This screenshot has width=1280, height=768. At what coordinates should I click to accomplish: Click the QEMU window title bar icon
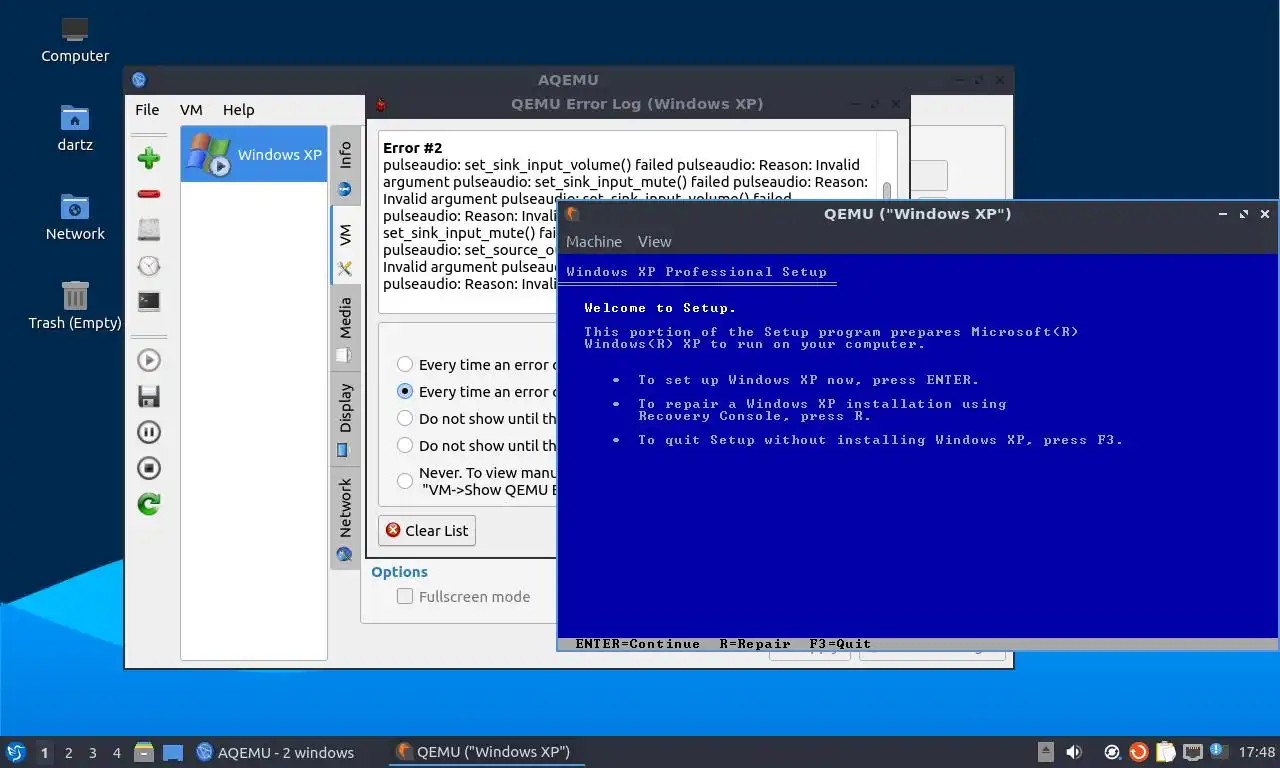(572, 214)
